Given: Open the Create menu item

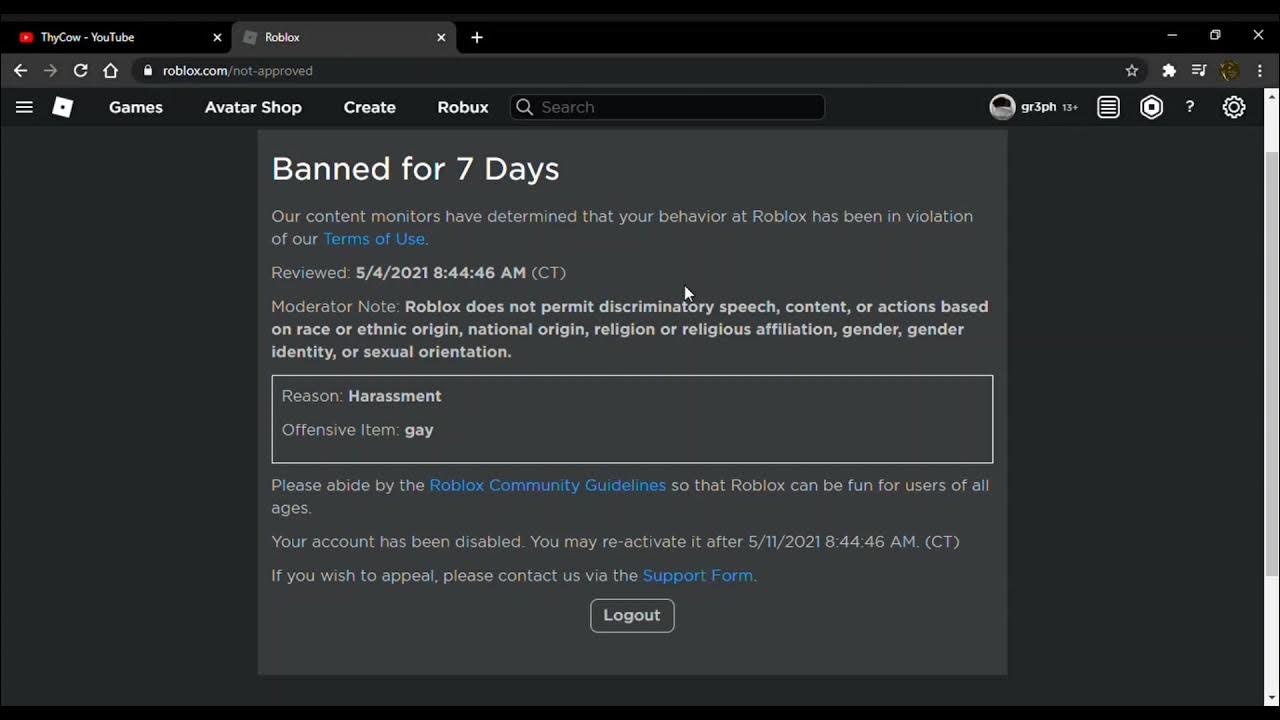Looking at the screenshot, I should click(x=370, y=107).
